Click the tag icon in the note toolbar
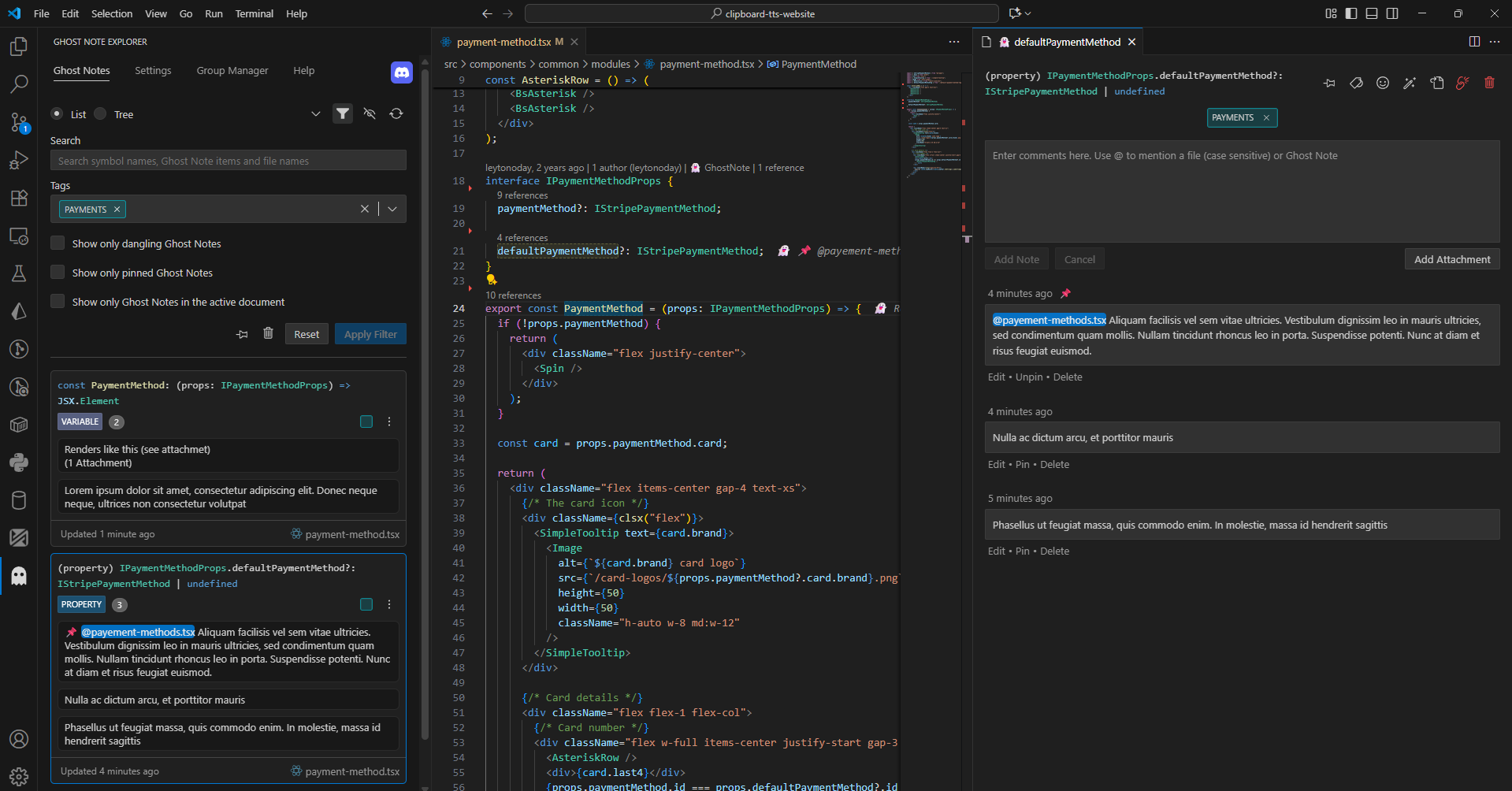Screen dimensions: 1512x791 [1356, 83]
